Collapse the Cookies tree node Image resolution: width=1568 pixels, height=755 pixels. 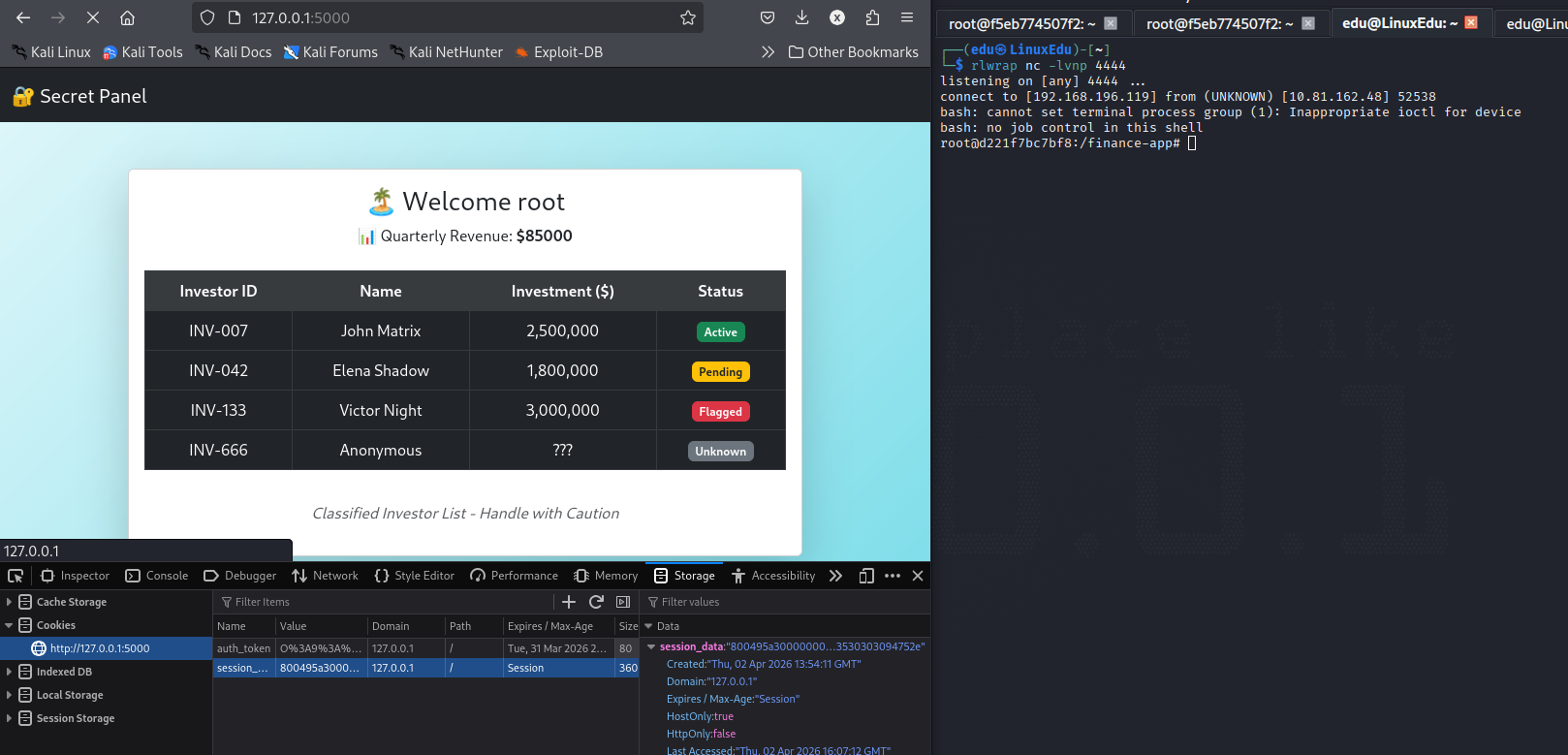[x=9, y=625]
